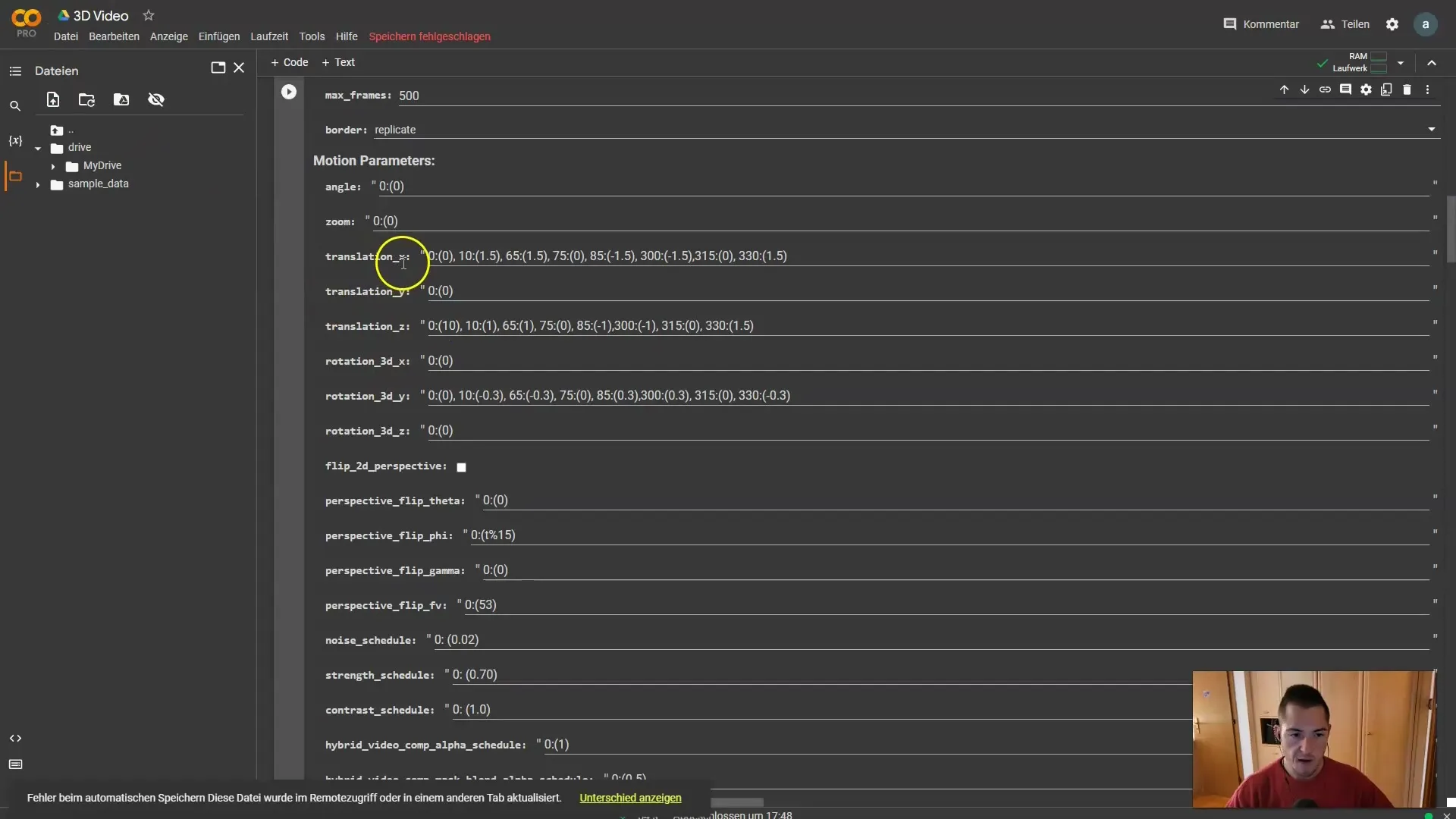Add a Text cell

pos(338,62)
